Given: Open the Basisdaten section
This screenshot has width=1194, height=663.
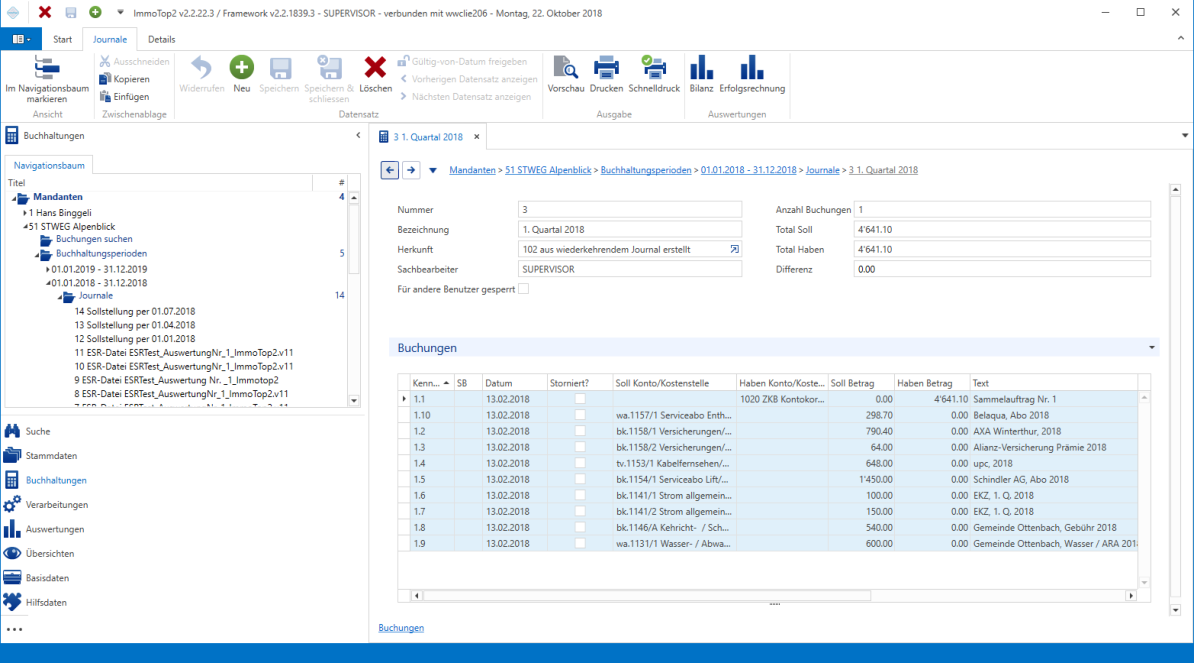Looking at the screenshot, I should tap(12, 578).
